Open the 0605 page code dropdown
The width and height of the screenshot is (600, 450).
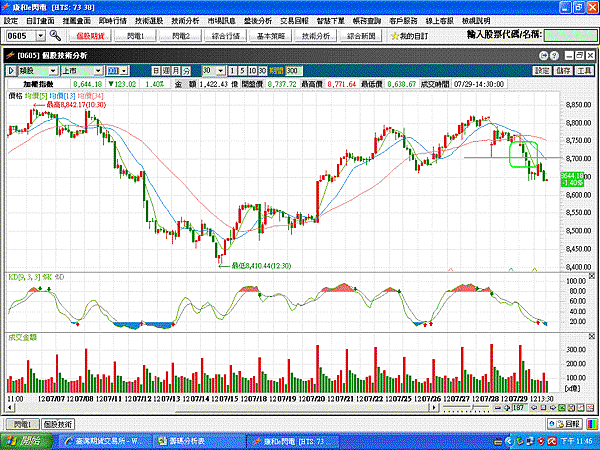(x=41, y=36)
